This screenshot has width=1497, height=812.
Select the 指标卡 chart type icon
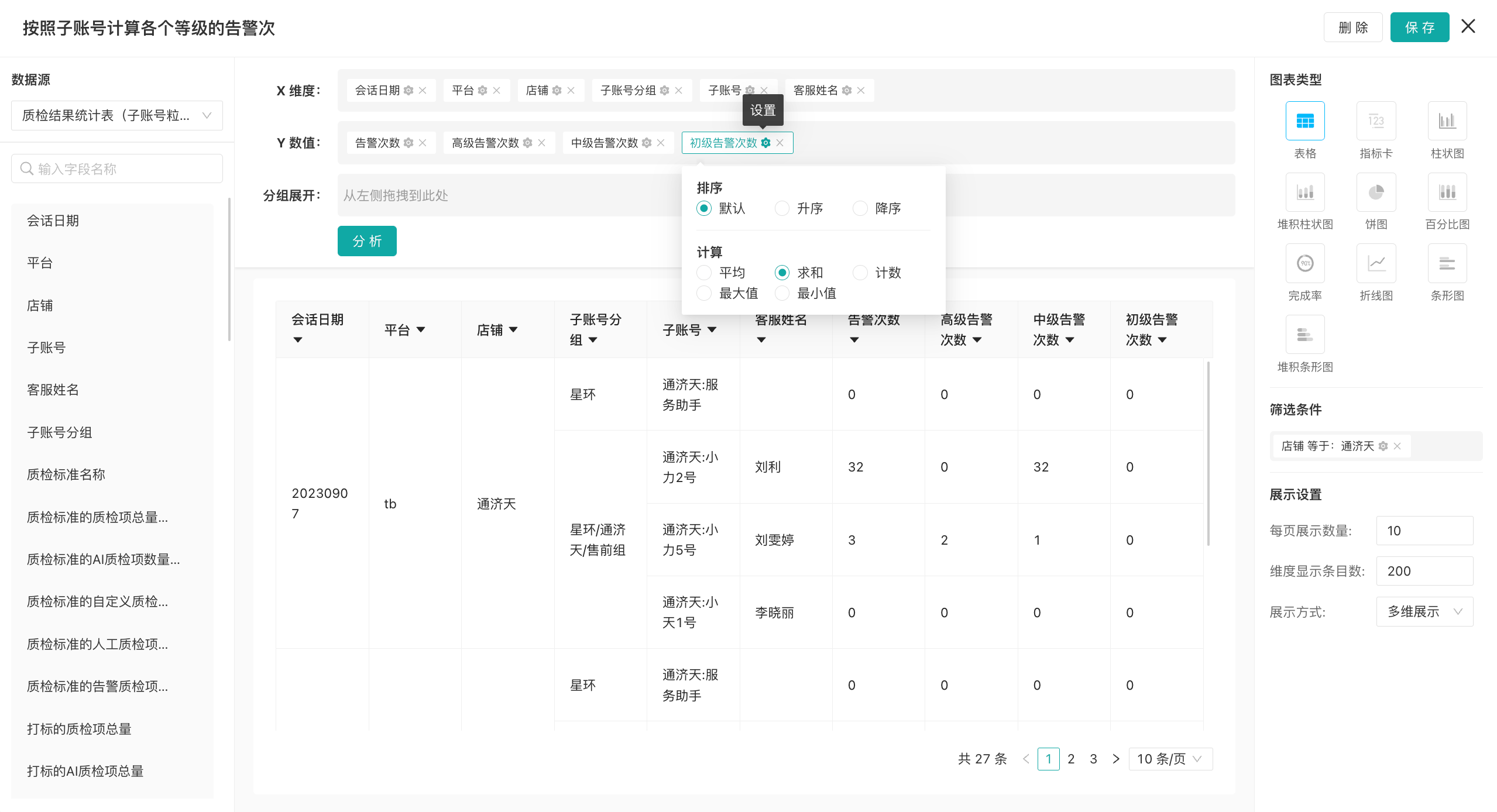coord(1376,121)
